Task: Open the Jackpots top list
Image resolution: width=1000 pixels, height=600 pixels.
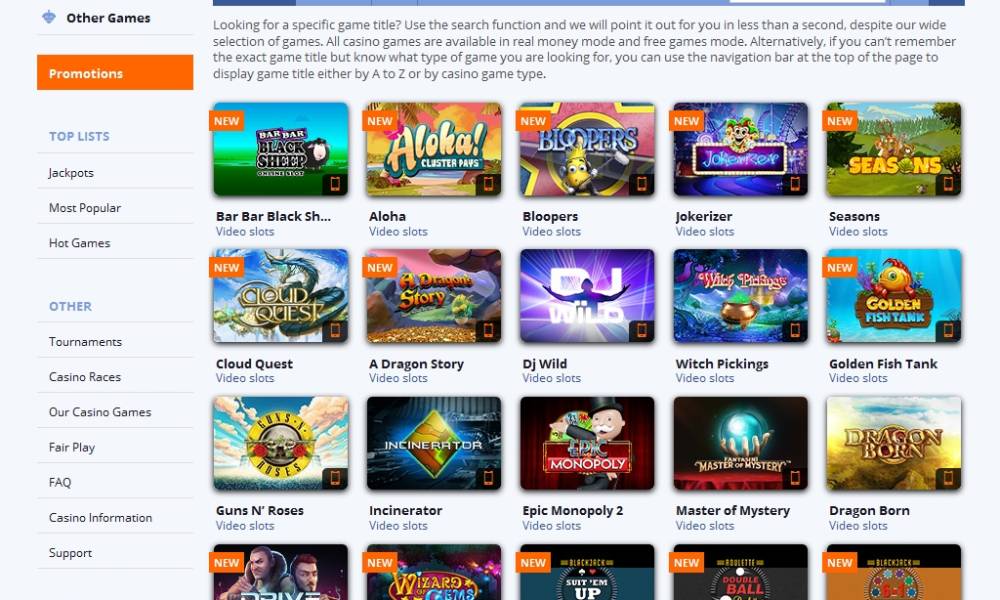Action: coord(71,172)
